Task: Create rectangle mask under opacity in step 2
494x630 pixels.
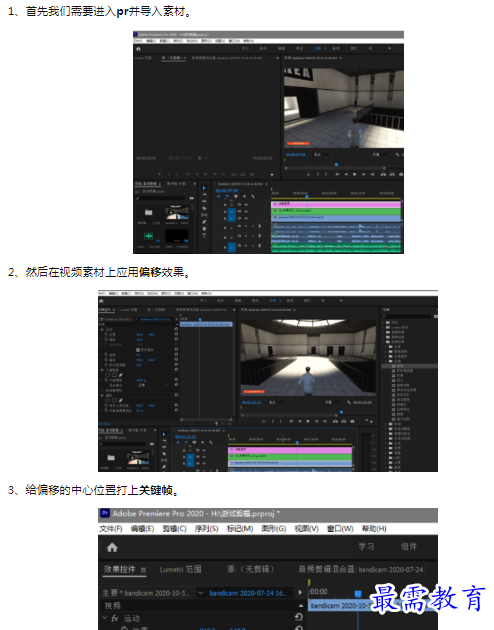Action: 114,375
